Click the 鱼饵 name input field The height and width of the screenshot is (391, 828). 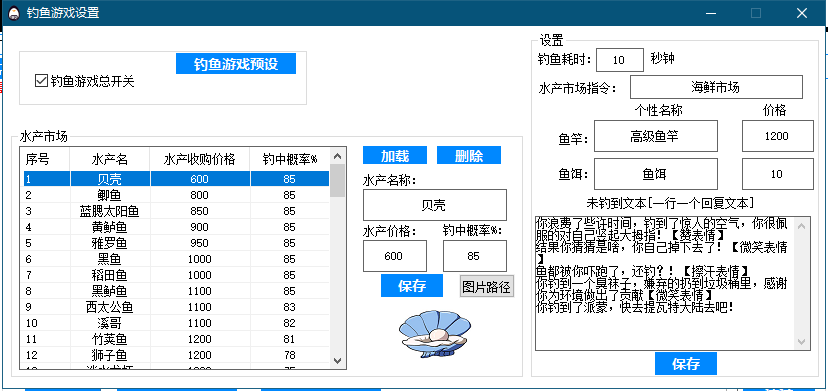tap(656, 174)
